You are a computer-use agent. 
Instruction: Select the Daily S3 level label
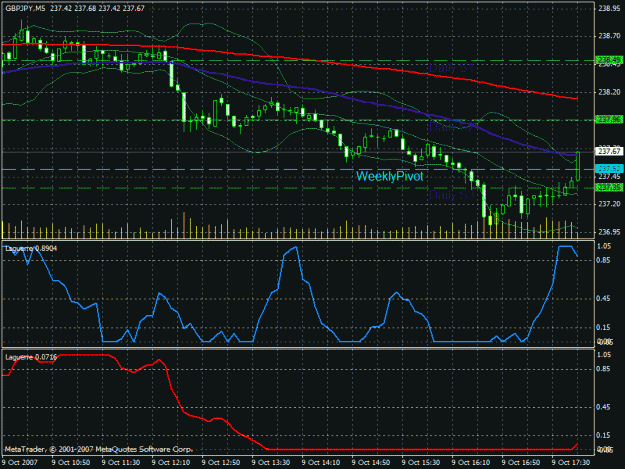point(452,195)
